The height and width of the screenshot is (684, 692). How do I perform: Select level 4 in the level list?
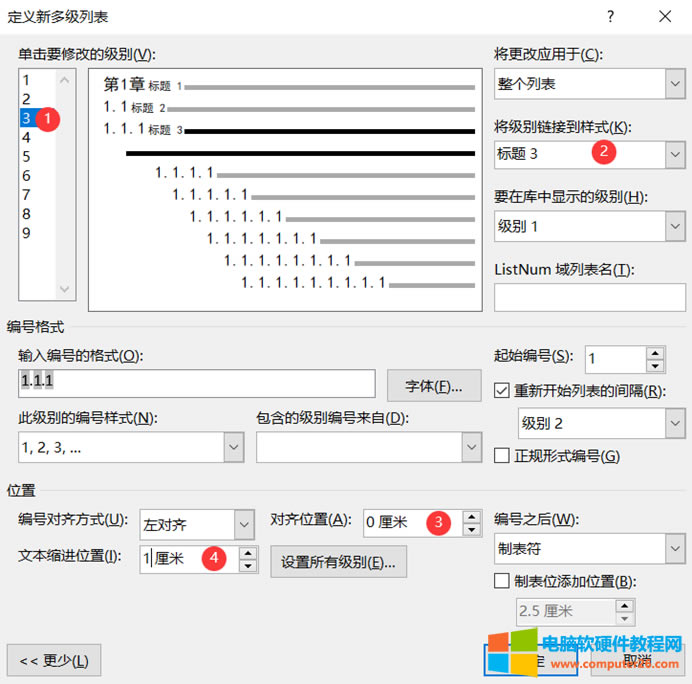pos(37,137)
